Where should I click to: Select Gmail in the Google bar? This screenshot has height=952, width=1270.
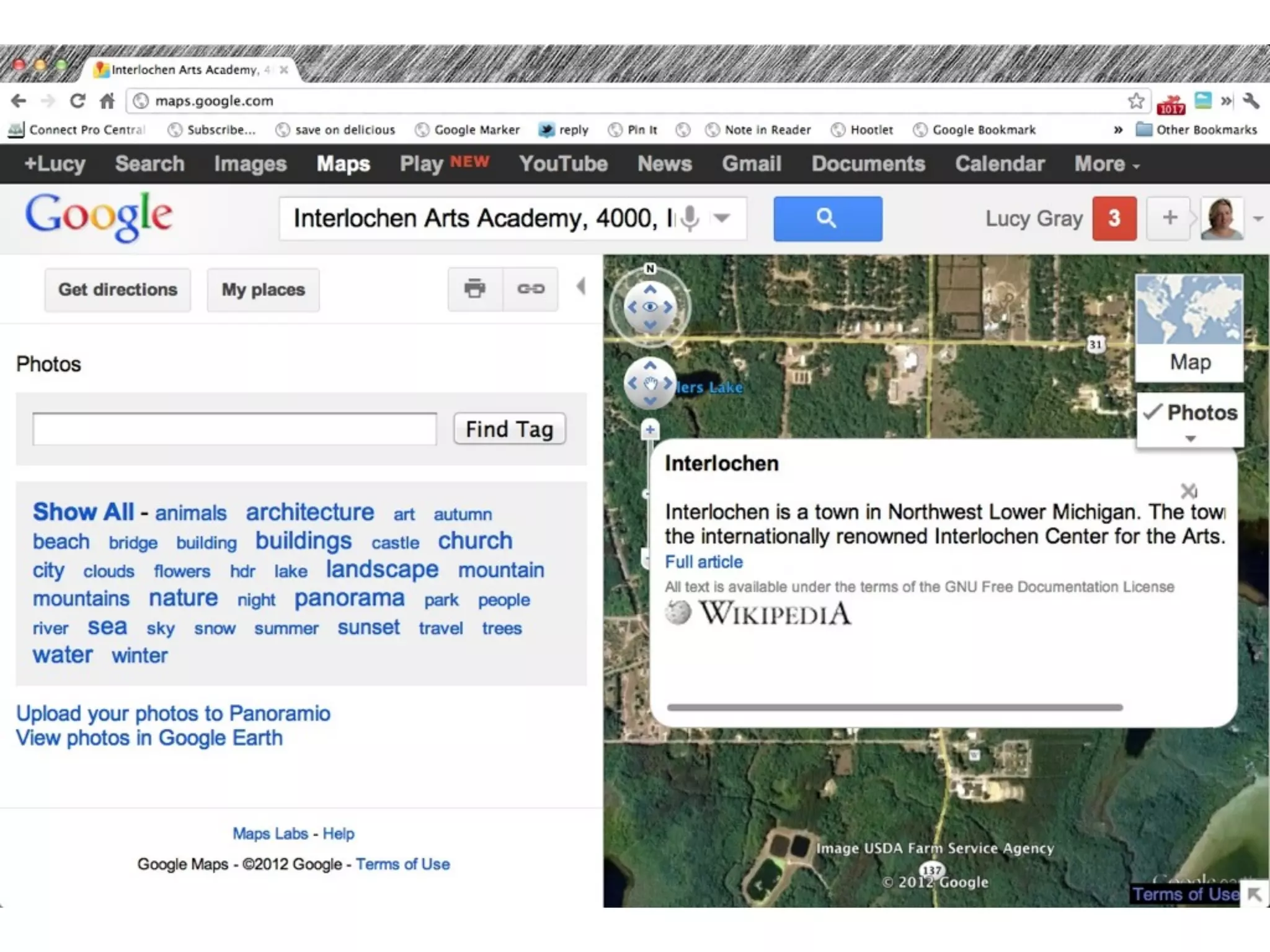(x=751, y=164)
